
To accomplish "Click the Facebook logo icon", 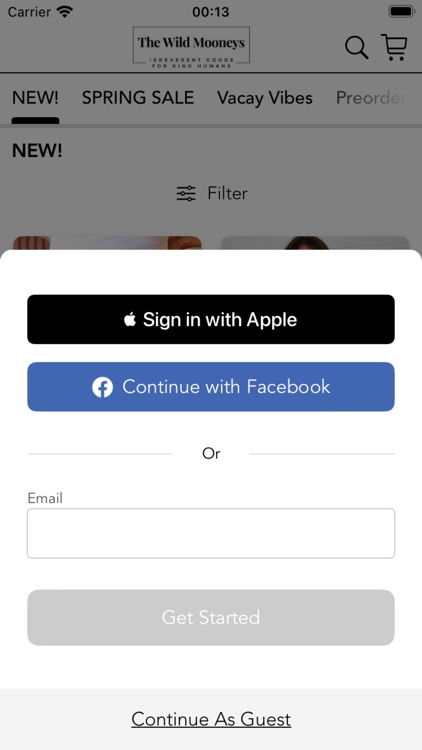I will (102, 387).
